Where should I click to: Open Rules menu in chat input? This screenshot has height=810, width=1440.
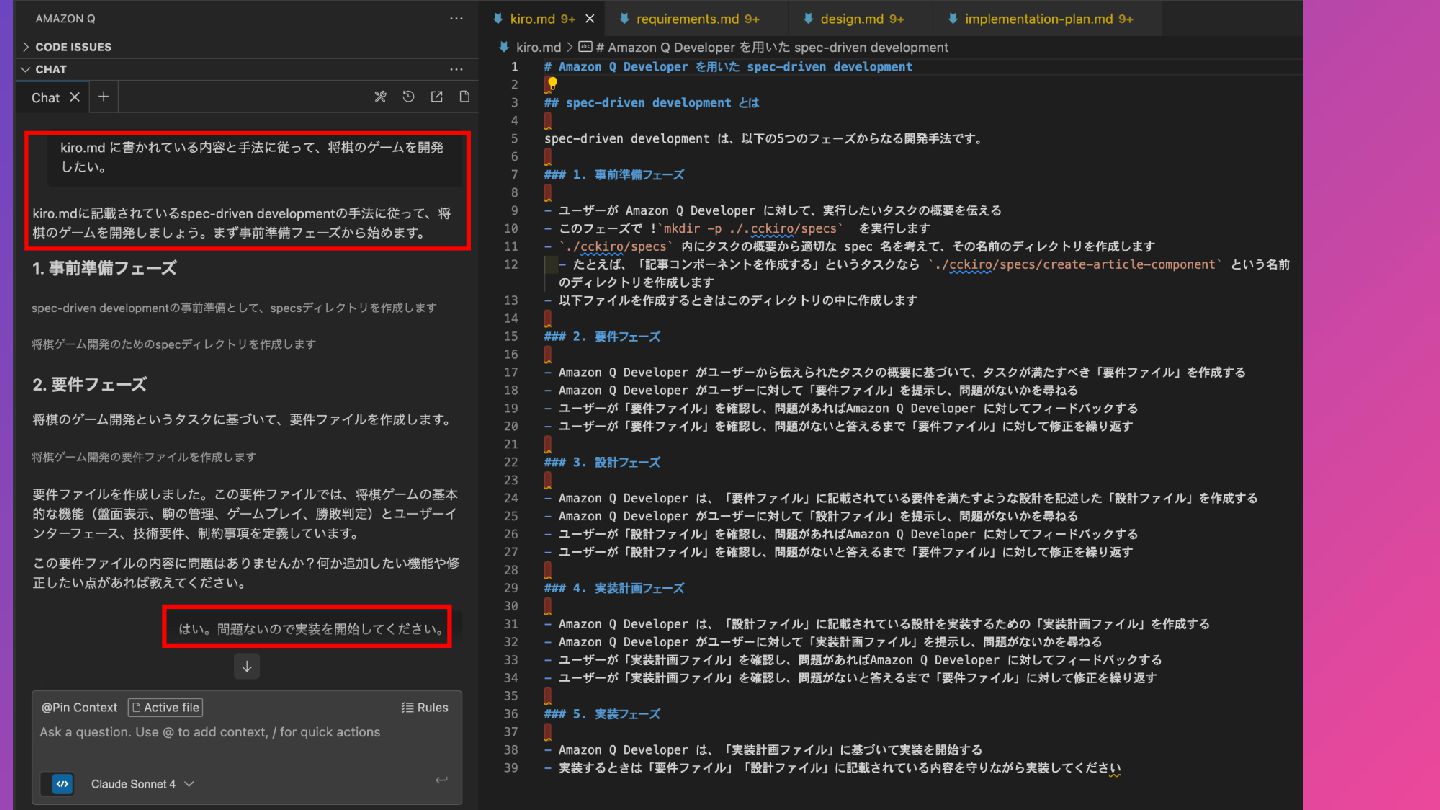pos(425,707)
